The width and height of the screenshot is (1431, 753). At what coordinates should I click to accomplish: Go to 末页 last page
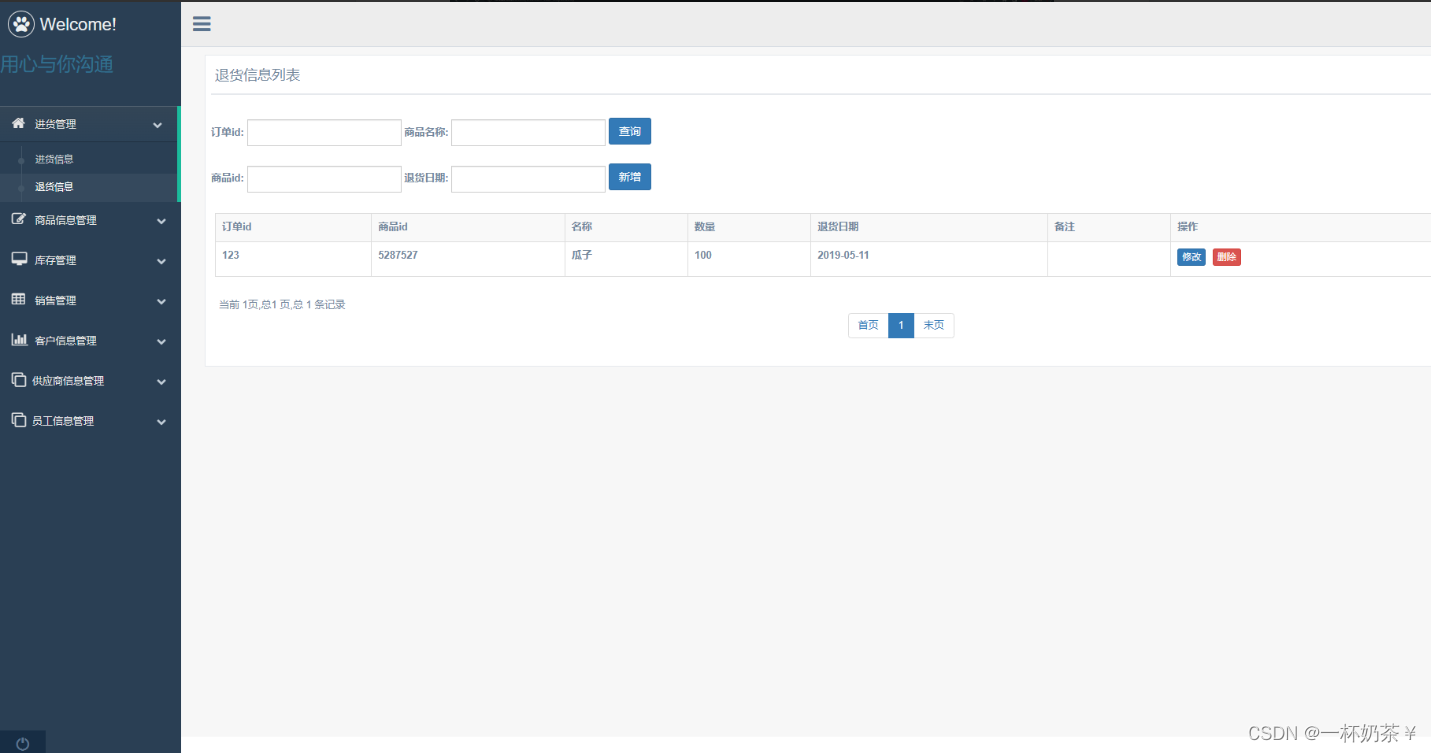tap(934, 325)
